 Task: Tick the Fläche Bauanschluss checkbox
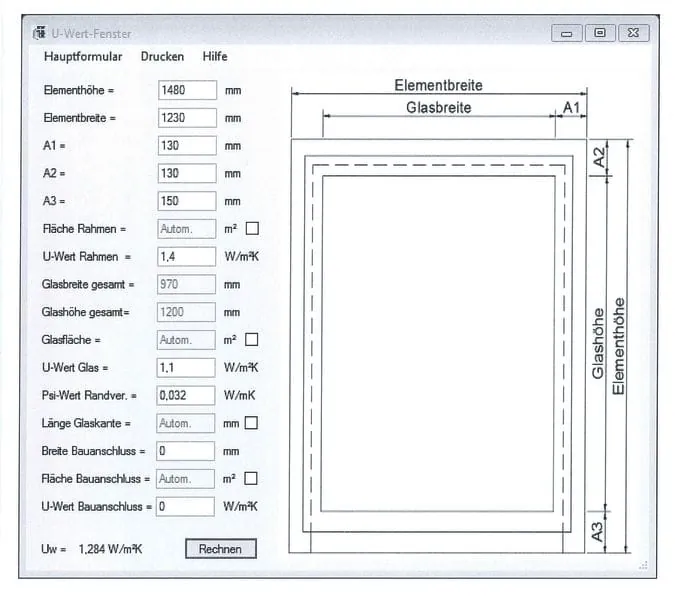(x=252, y=478)
